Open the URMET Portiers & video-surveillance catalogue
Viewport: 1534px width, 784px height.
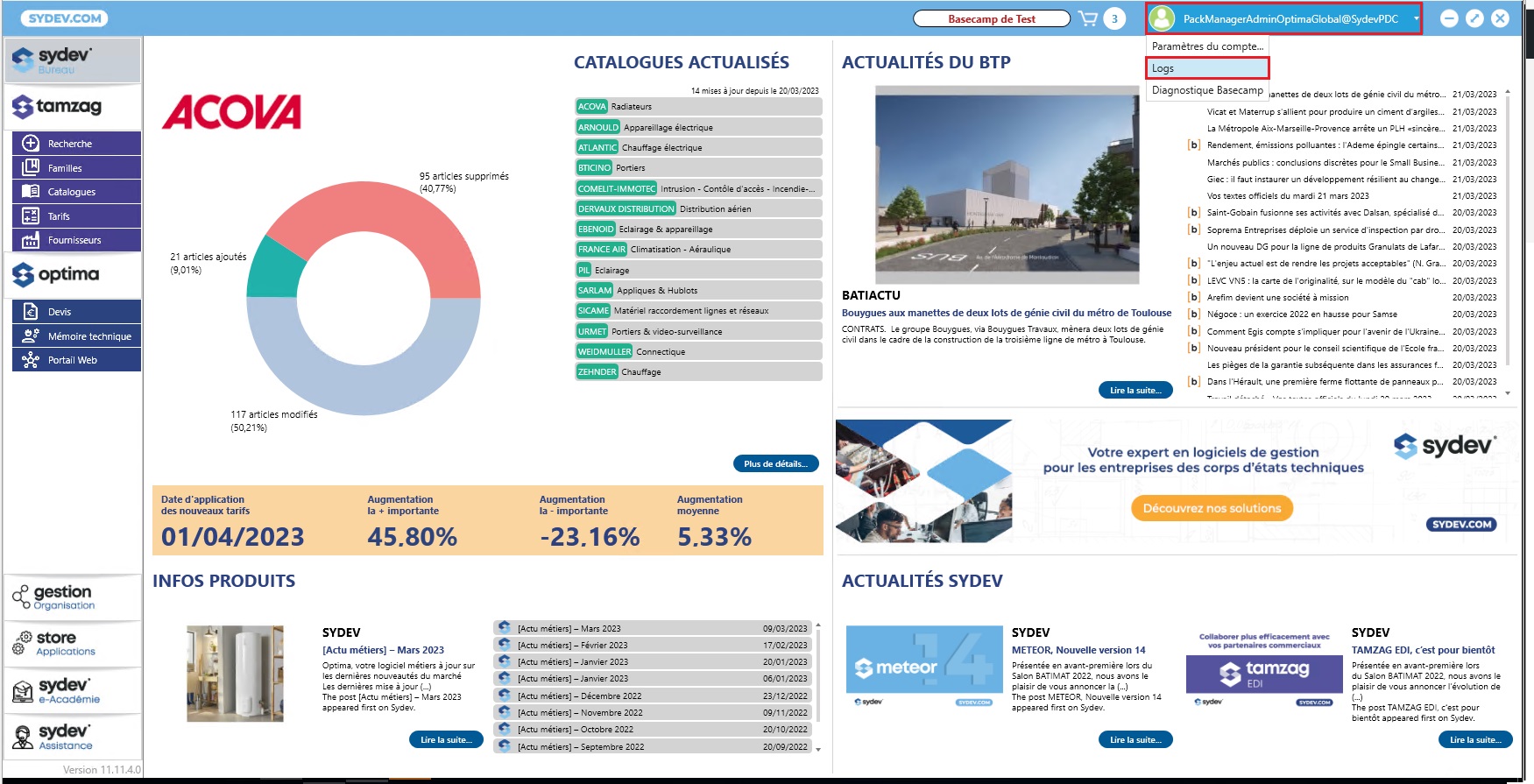pos(698,331)
